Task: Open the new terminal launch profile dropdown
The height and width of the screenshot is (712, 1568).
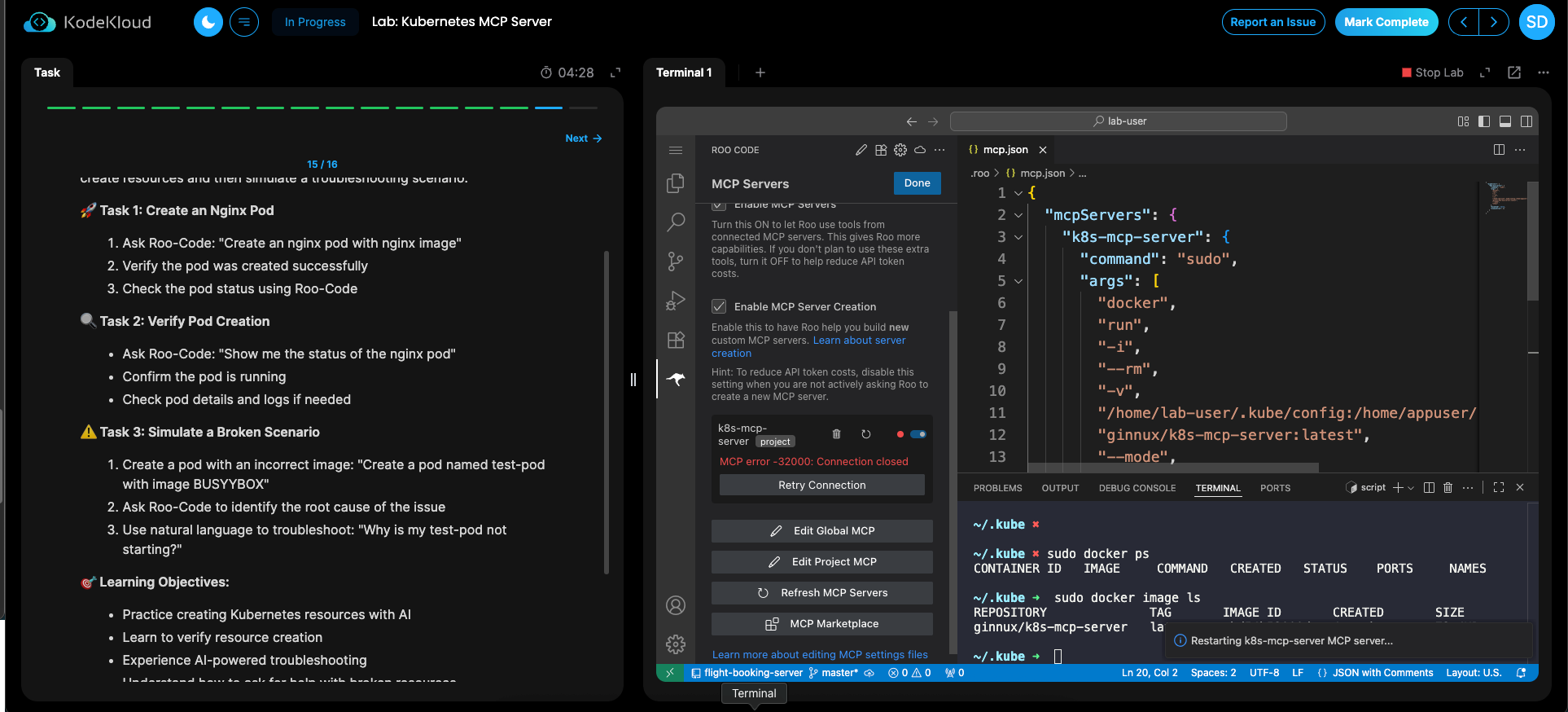Action: 1411,488
